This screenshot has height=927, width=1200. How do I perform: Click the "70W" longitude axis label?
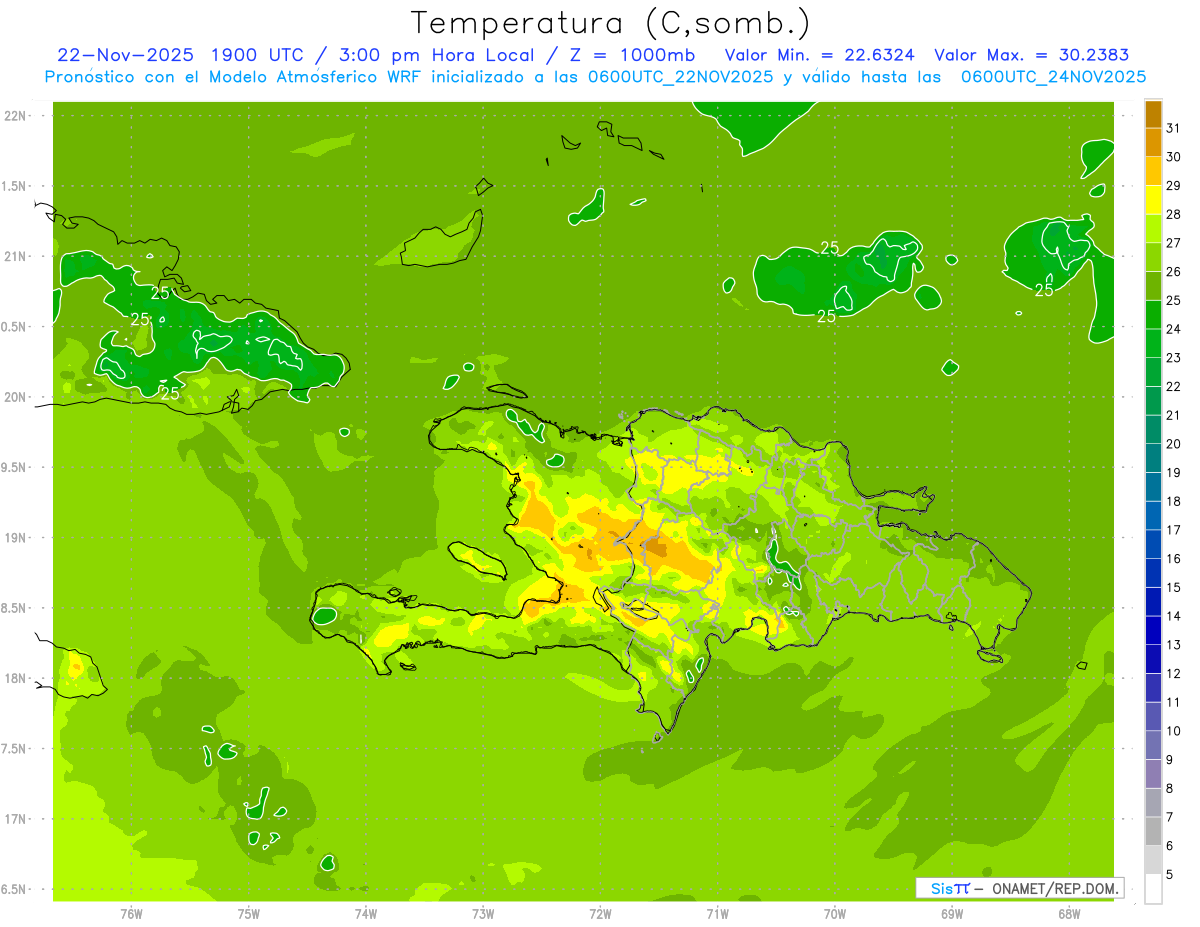click(835, 914)
